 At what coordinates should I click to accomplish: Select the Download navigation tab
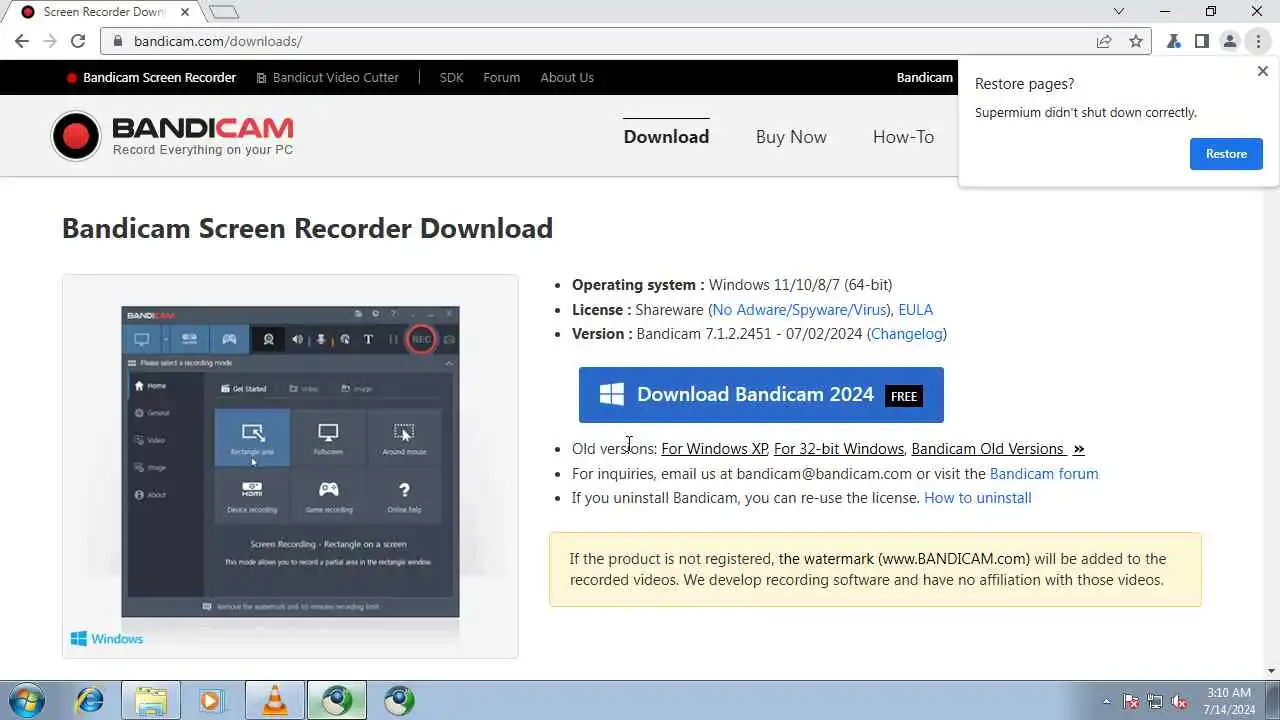[666, 137]
